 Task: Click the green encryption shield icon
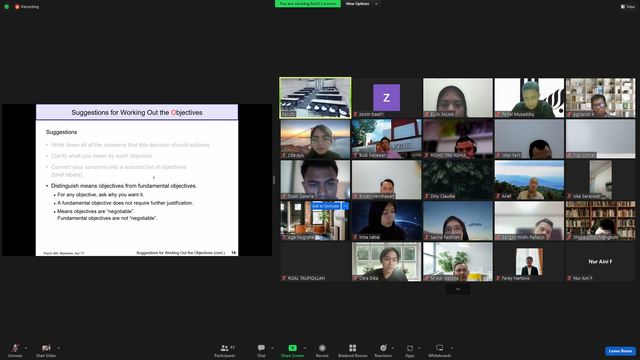tap(7, 7)
